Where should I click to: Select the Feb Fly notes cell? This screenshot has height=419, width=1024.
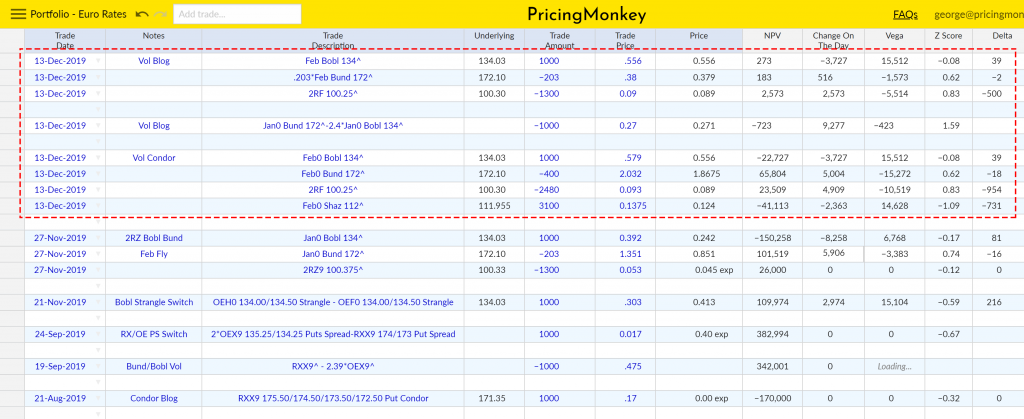pyautogui.click(x=153, y=254)
